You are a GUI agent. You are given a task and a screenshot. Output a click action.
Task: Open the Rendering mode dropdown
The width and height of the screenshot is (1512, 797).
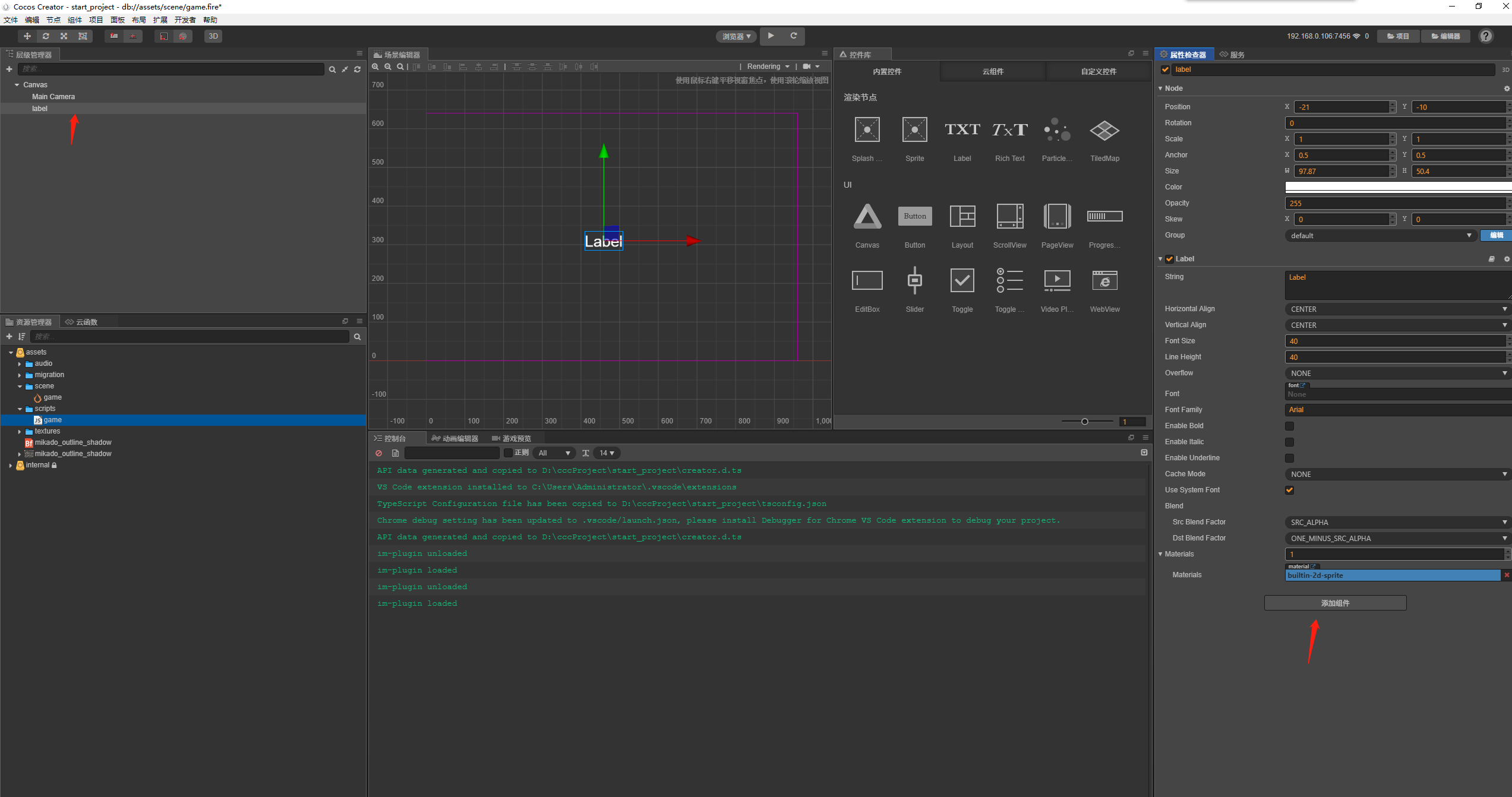coord(766,66)
